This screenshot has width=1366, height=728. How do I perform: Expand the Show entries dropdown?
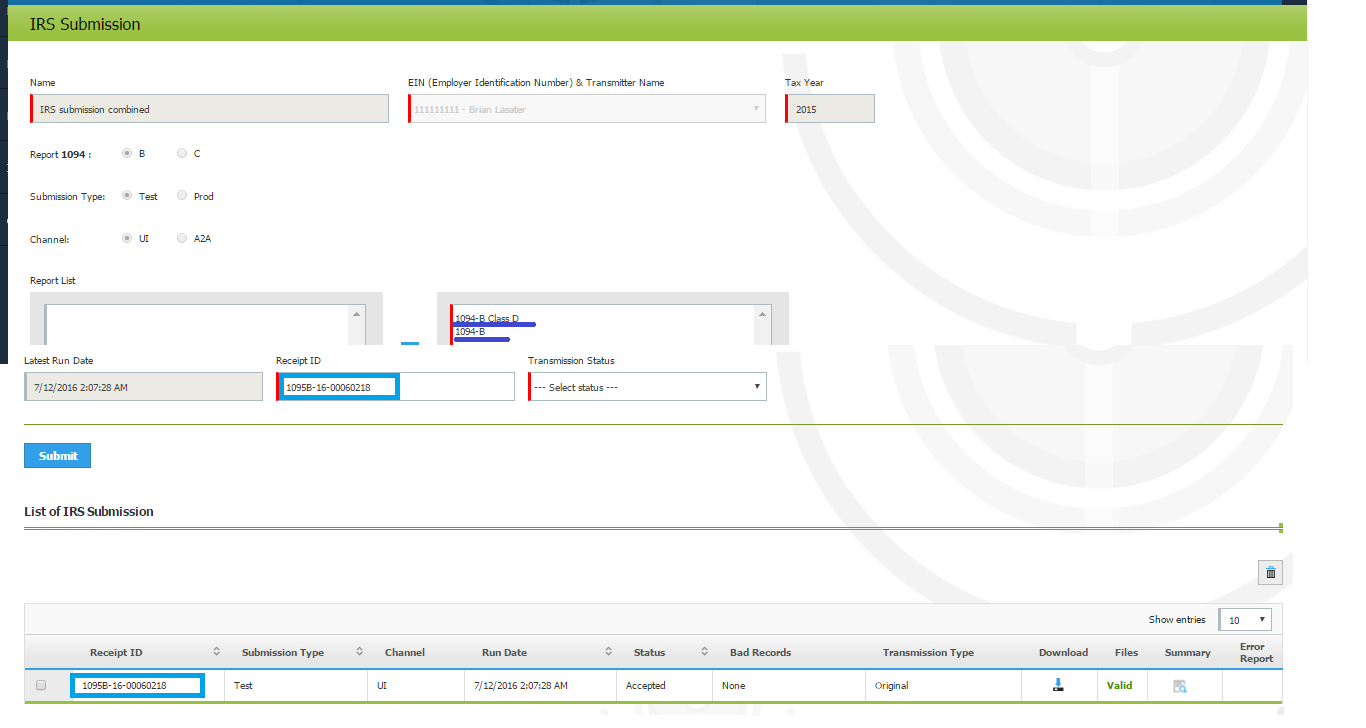pos(1245,619)
